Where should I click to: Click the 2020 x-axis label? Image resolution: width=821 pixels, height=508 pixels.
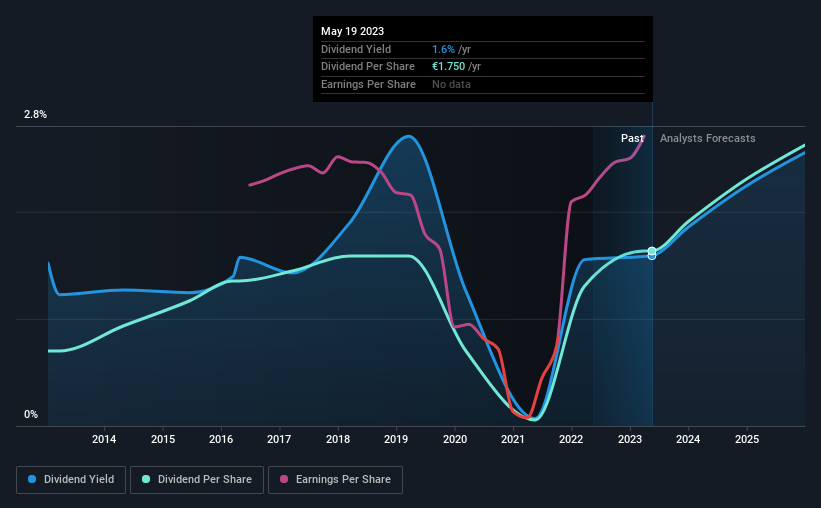[454, 439]
